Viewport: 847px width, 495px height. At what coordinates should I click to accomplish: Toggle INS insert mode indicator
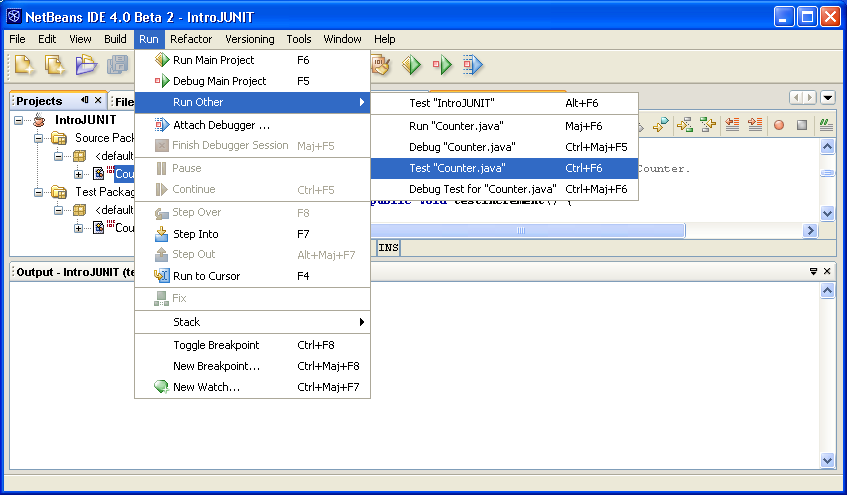(388, 248)
